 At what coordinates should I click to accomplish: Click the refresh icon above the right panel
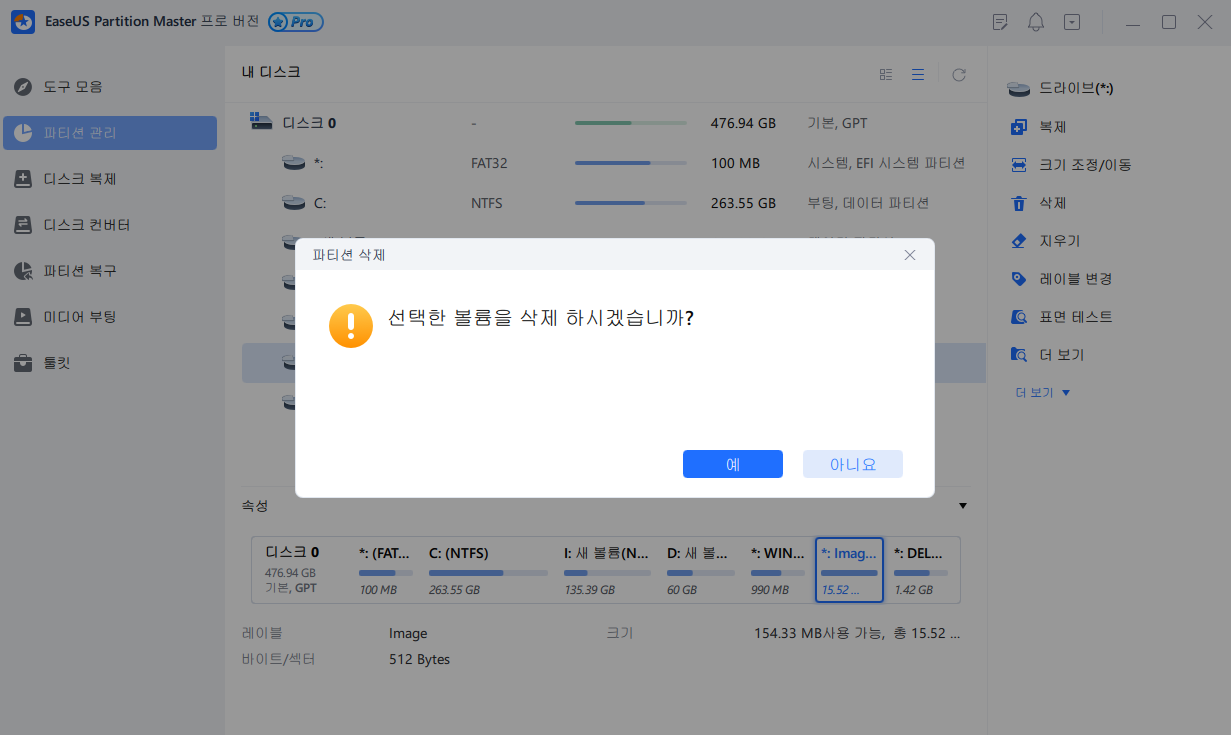tap(958, 74)
